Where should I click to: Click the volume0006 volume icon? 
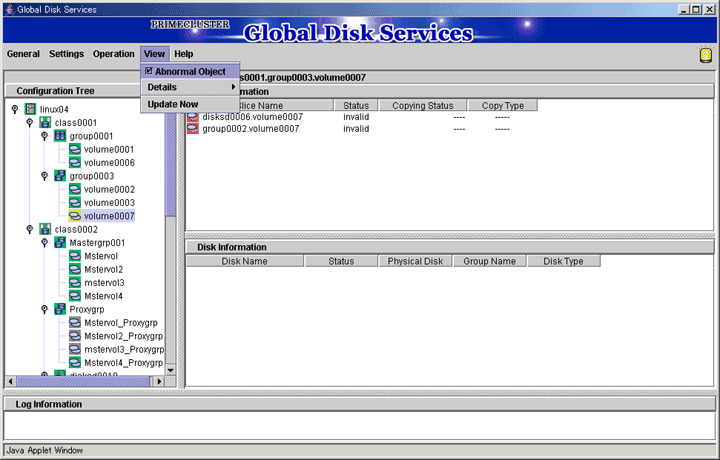pos(74,163)
